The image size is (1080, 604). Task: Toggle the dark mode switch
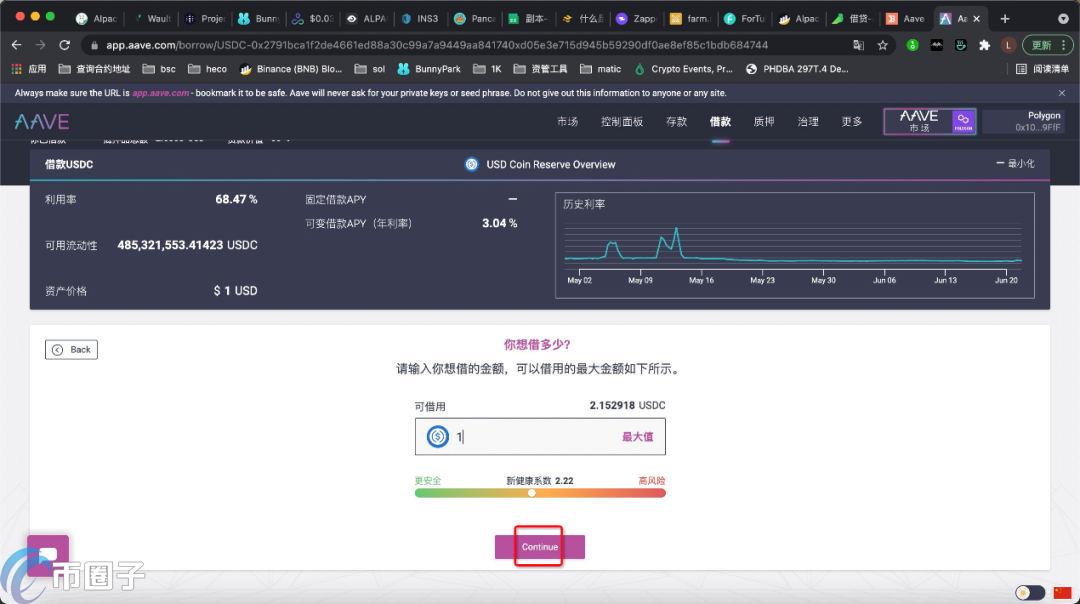1030,592
